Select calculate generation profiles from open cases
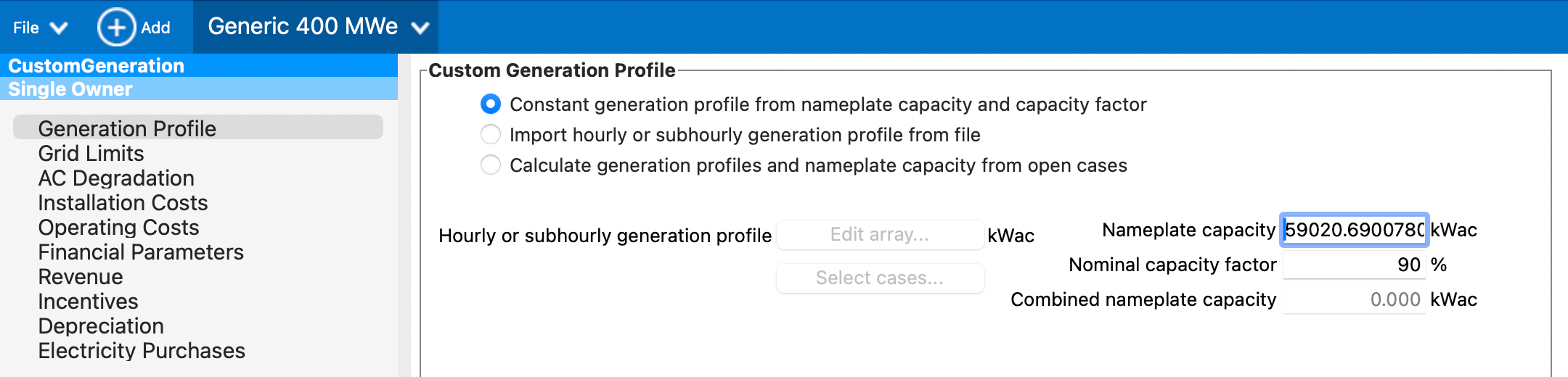This screenshot has width=1568, height=377. click(491, 165)
